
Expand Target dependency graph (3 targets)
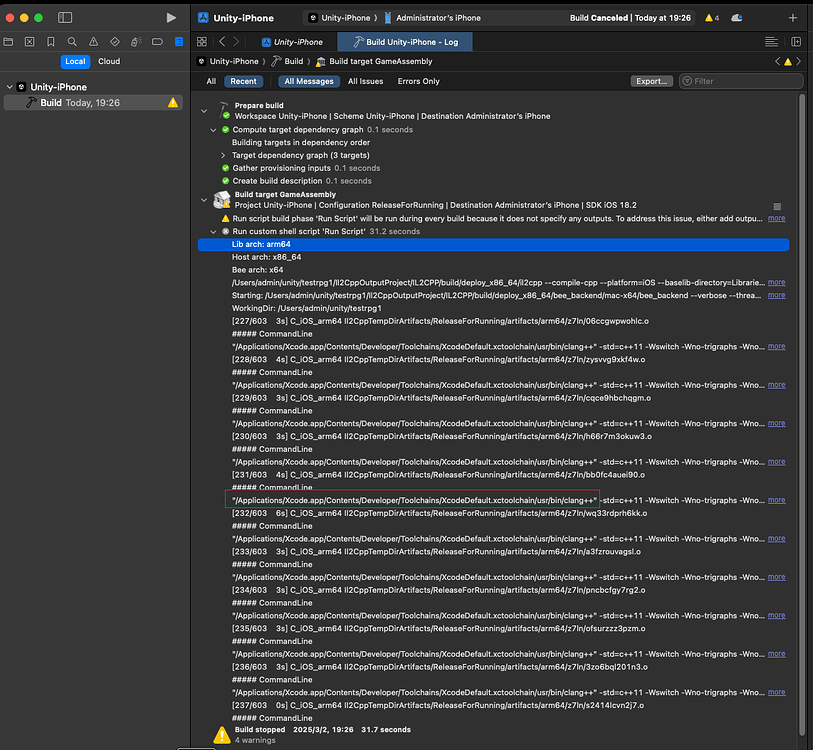point(223,155)
